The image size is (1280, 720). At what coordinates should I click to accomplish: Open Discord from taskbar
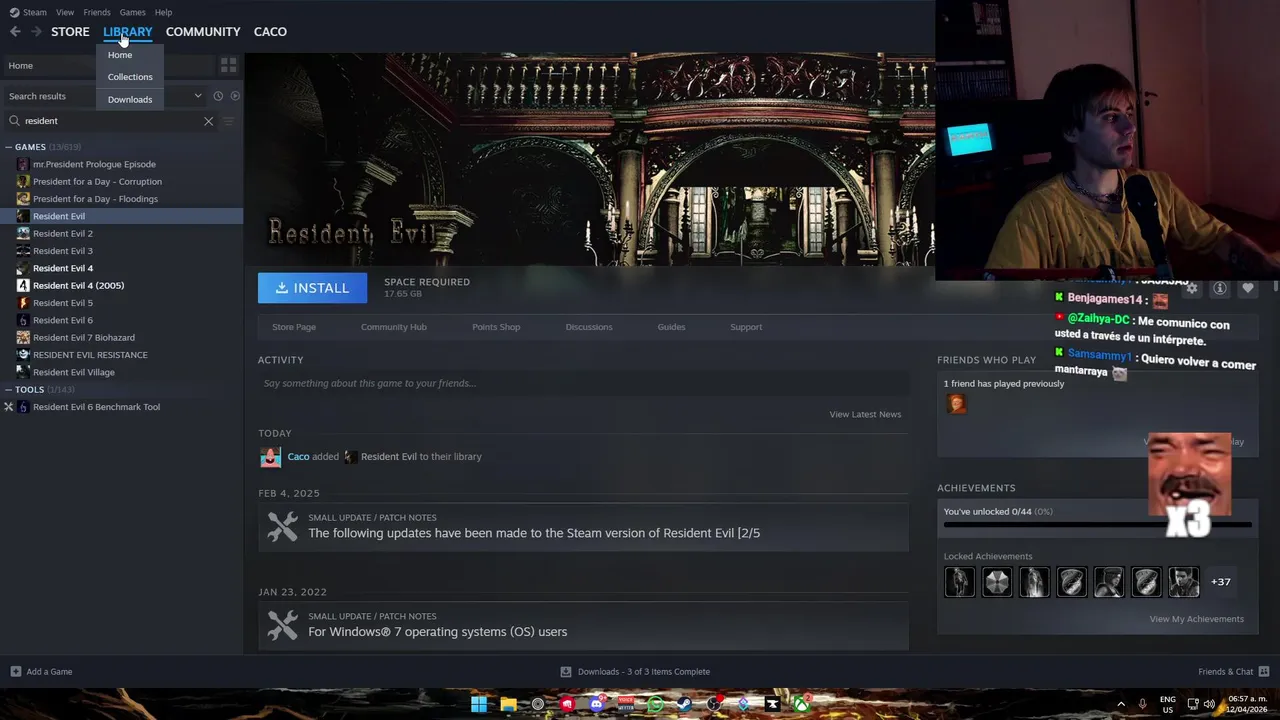click(x=597, y=704)
